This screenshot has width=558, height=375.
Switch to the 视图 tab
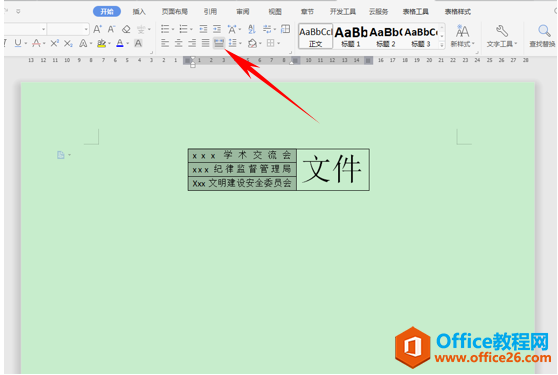[x=275, y=12]
